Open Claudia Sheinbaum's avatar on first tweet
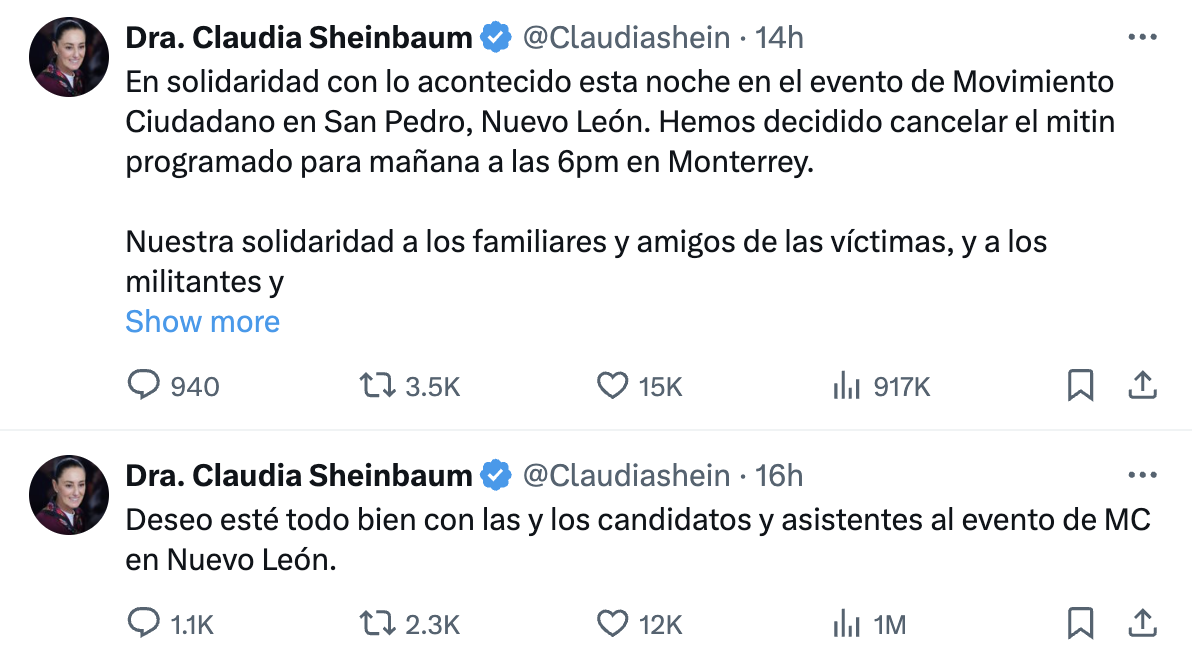Image resolution: width=1192 pixels, height=662 pixels. (x=68, y=57)
